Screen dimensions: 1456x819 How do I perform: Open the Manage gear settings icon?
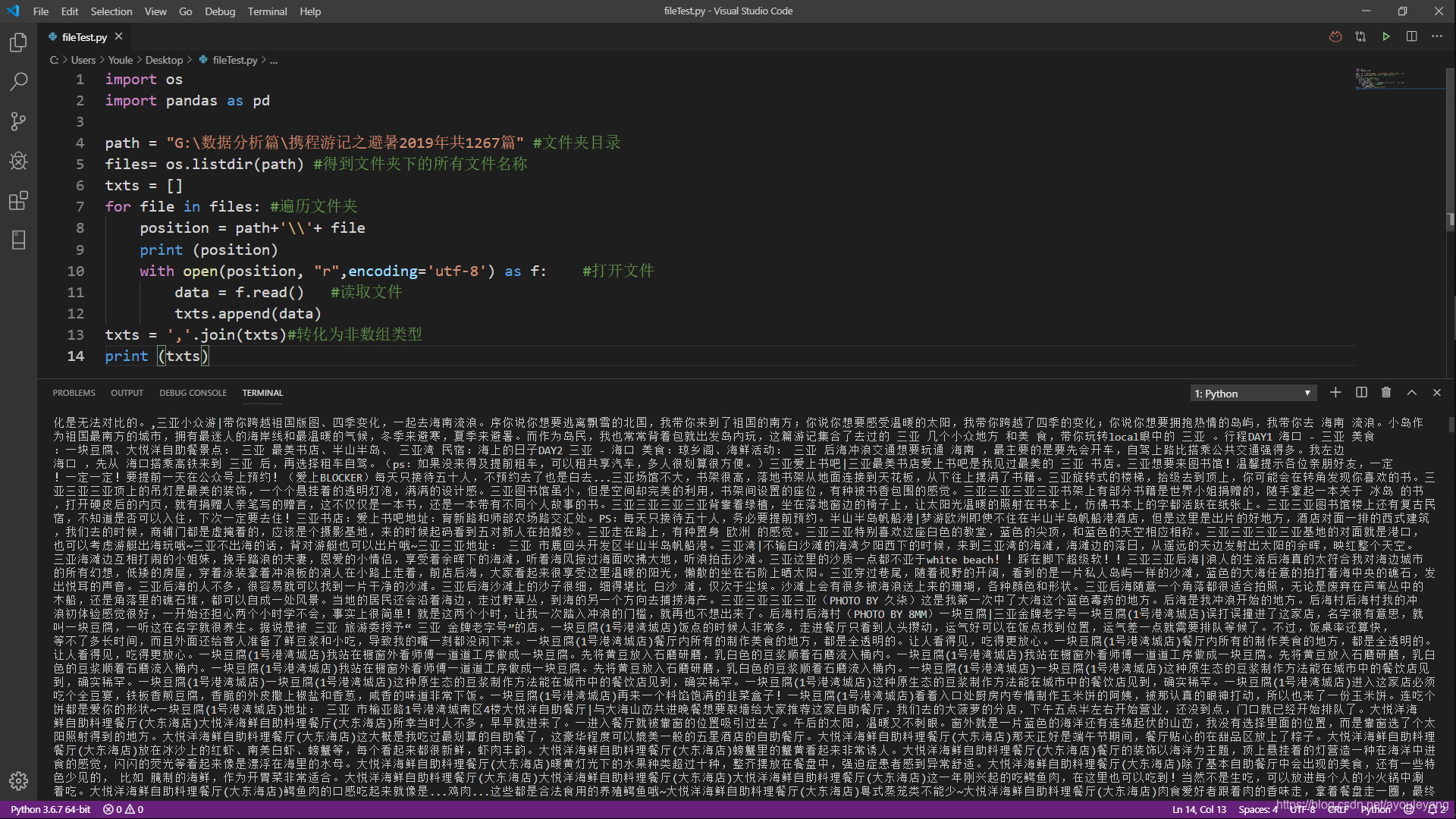click(x=18, y=781)
